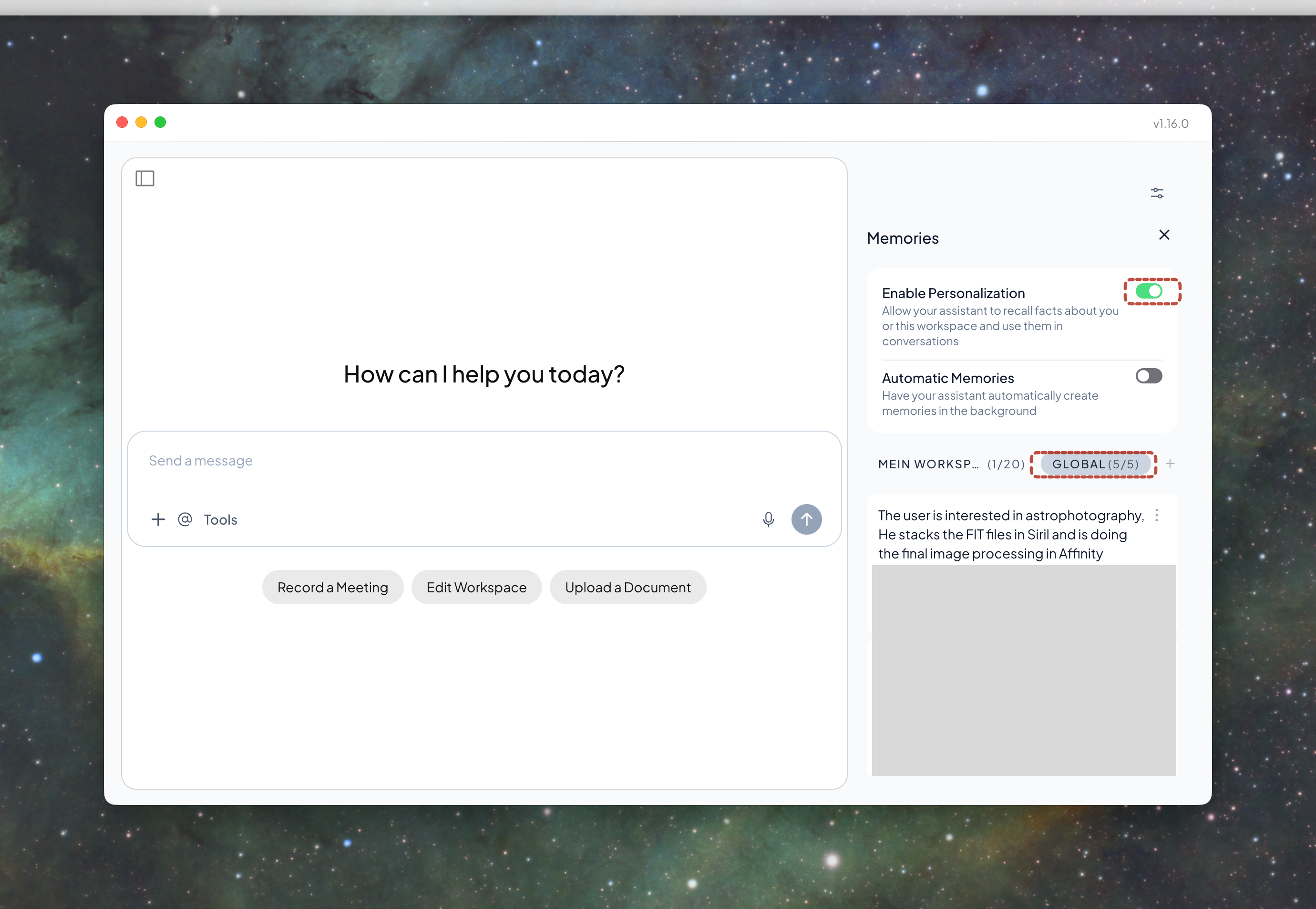Minimize window with the yellow button
Viewport: 1316px width, 909px height.
(x=141, y=123)
